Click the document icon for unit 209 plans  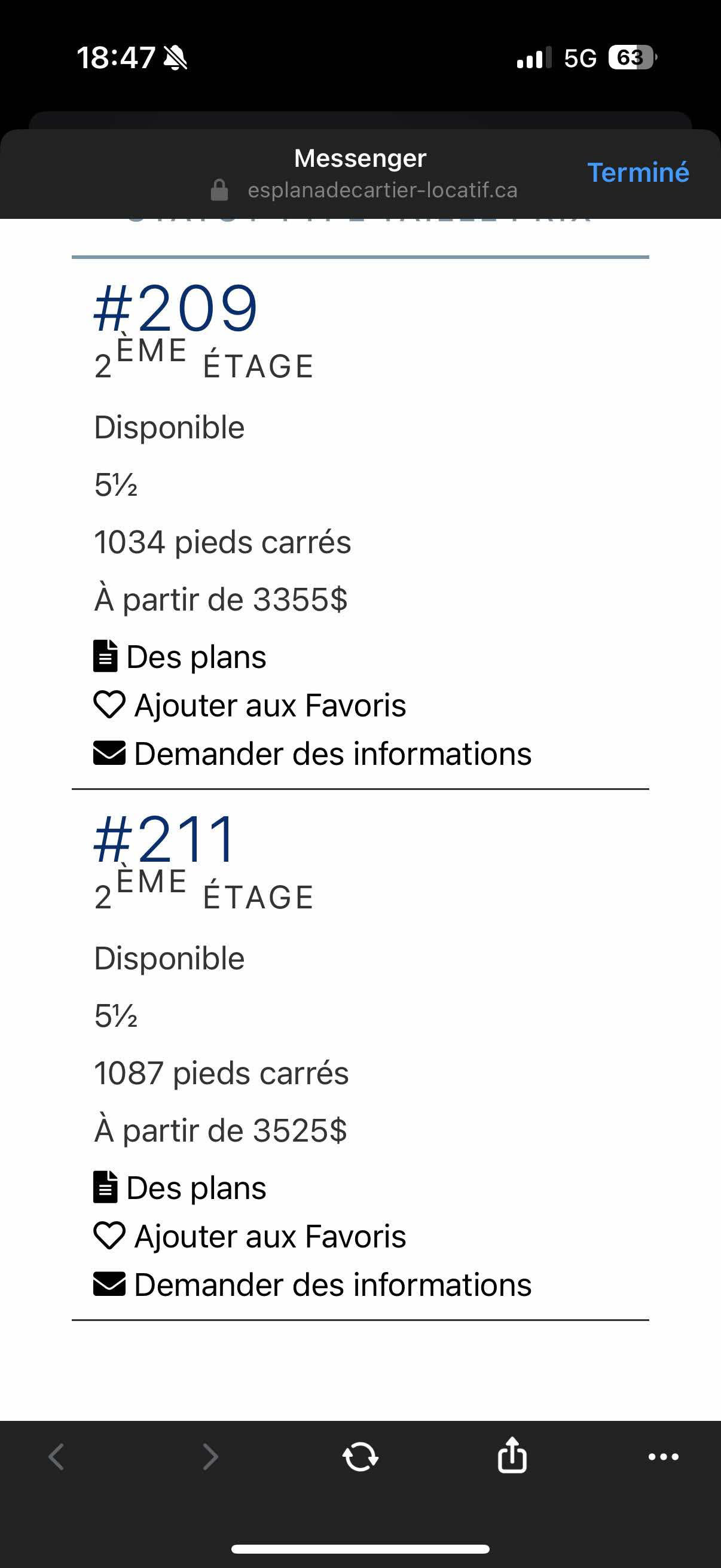(105, 656)
